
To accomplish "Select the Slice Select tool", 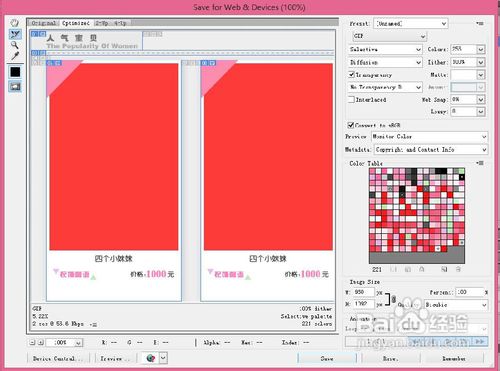I will [x=15, y=34].
